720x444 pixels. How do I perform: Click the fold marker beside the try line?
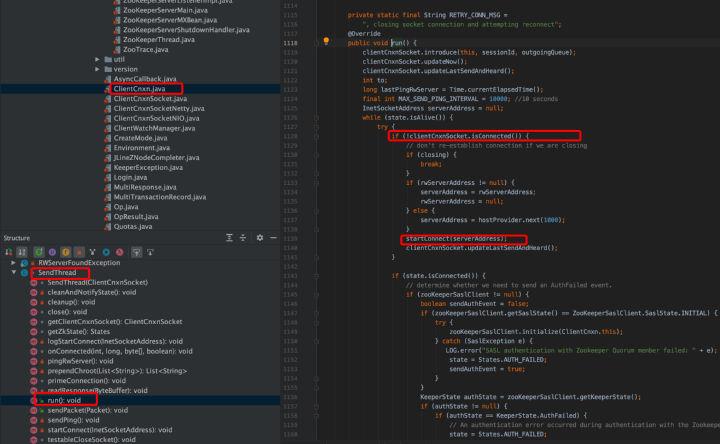click(x=314, y=126)
